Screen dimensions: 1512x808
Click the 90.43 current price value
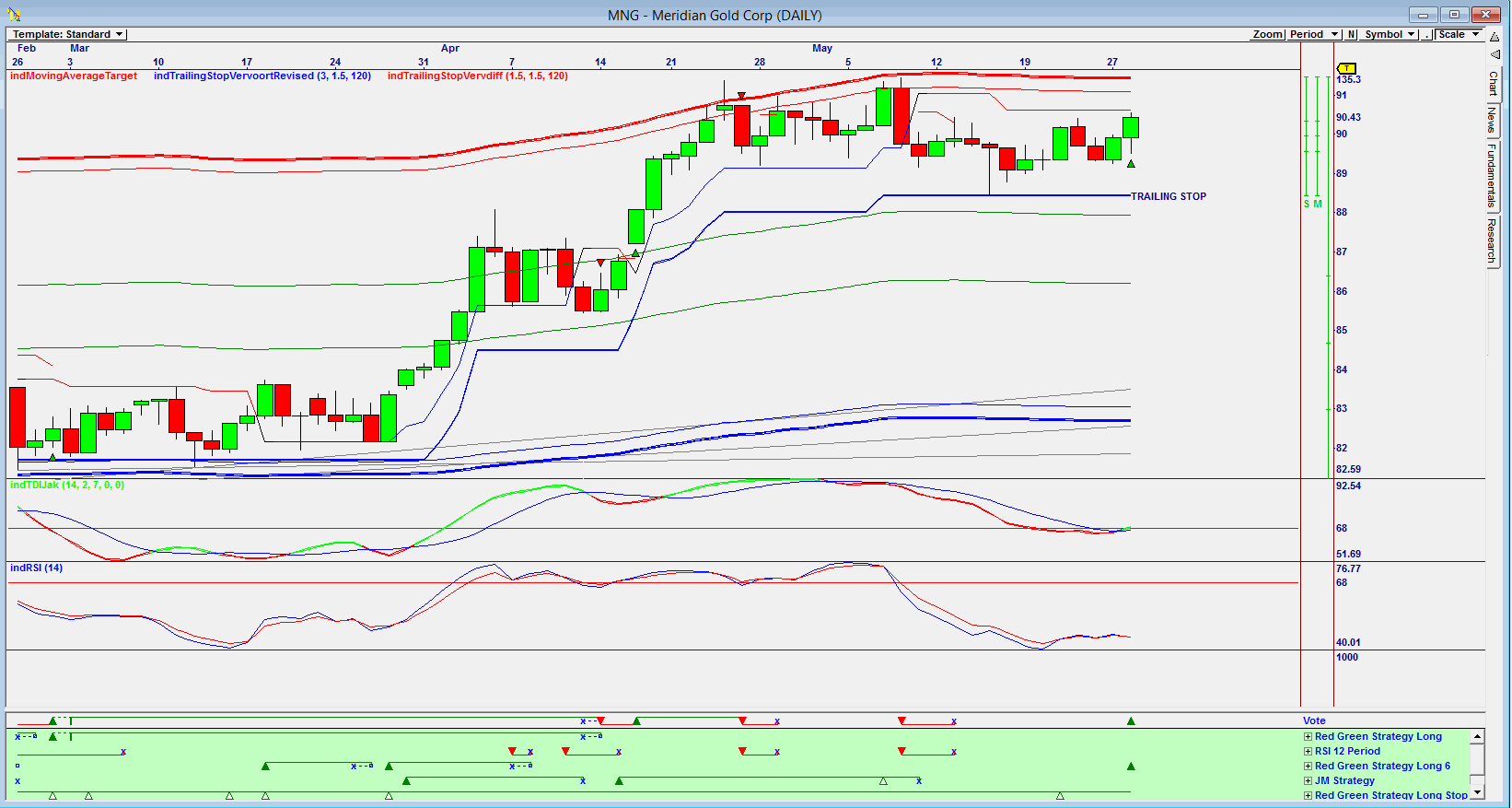coord(1348,117)
